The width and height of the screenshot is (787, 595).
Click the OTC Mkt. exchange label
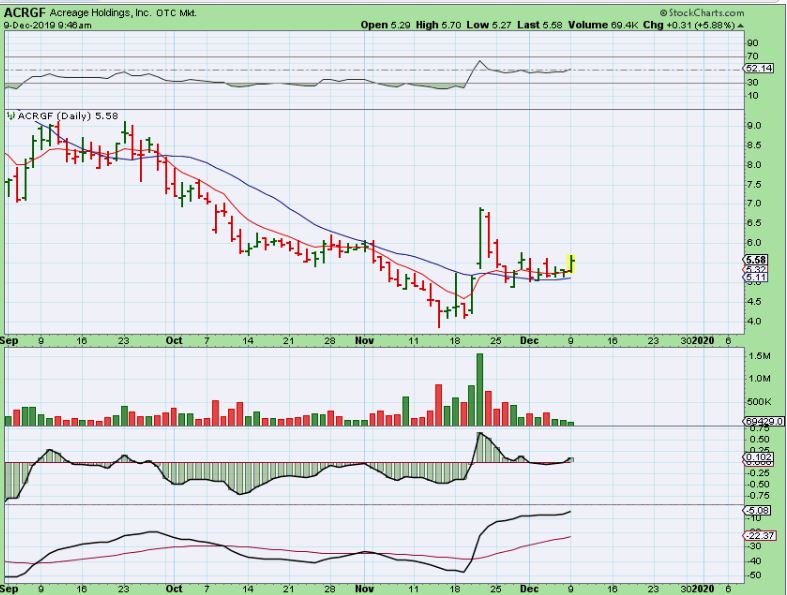pos(176,14)
